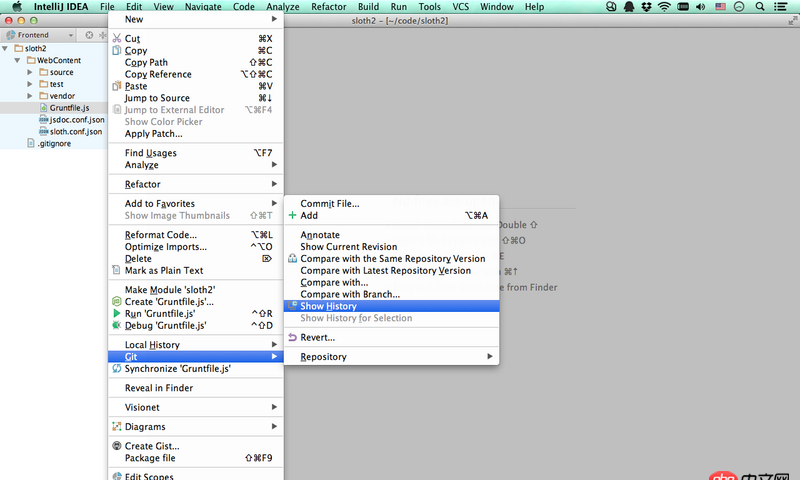Click the Copy icon in context menu
The width and height of the screenshot is (800, 480).
click(x=117, y=50)
